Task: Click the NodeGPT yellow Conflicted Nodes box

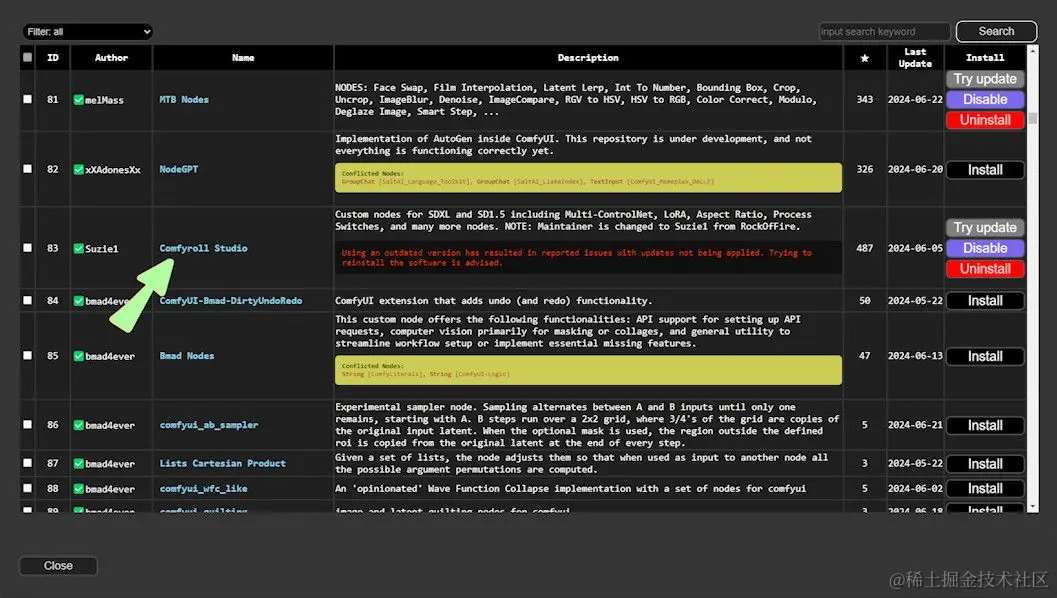Action: tap(588, 177)
